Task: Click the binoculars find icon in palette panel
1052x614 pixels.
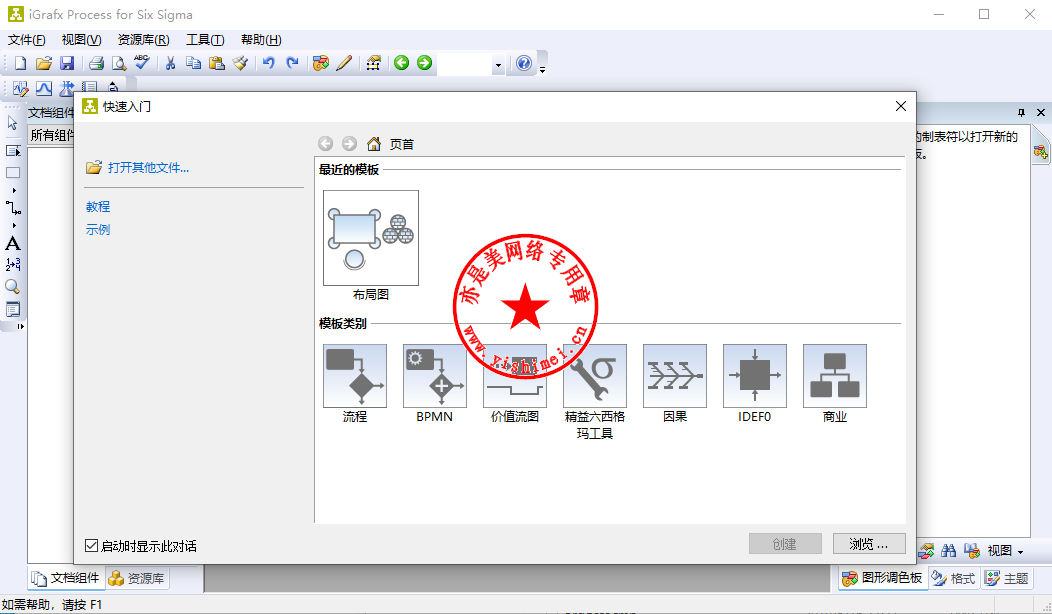Action: coord(949,551)
